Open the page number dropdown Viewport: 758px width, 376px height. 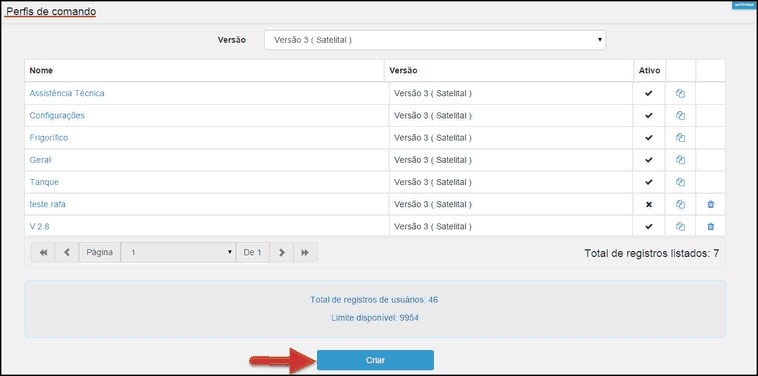coord(178,252)
